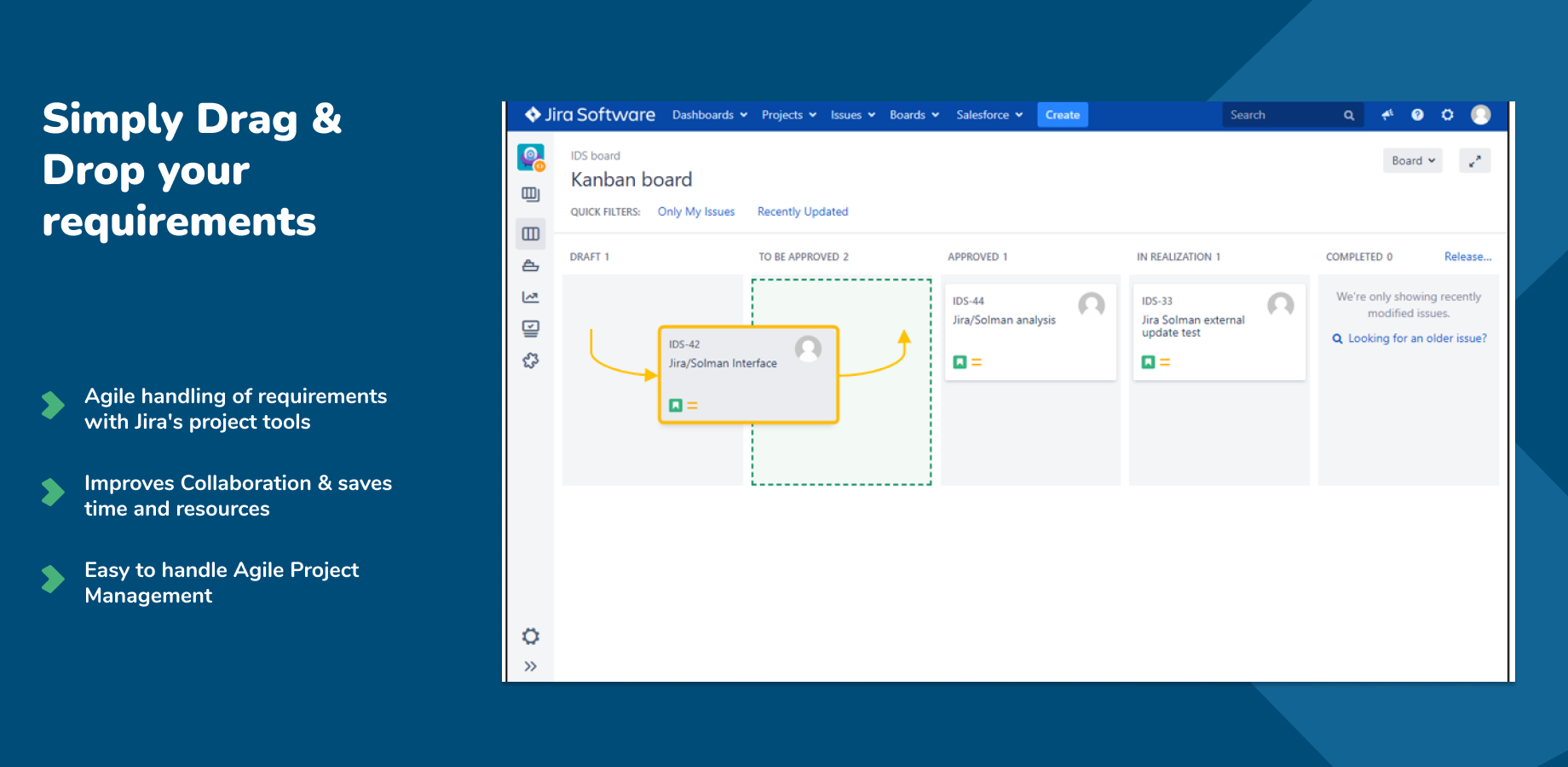Screen dimensions: 1568x767
Task: Click the Kanban board title
Action: [x=631, y=180]
